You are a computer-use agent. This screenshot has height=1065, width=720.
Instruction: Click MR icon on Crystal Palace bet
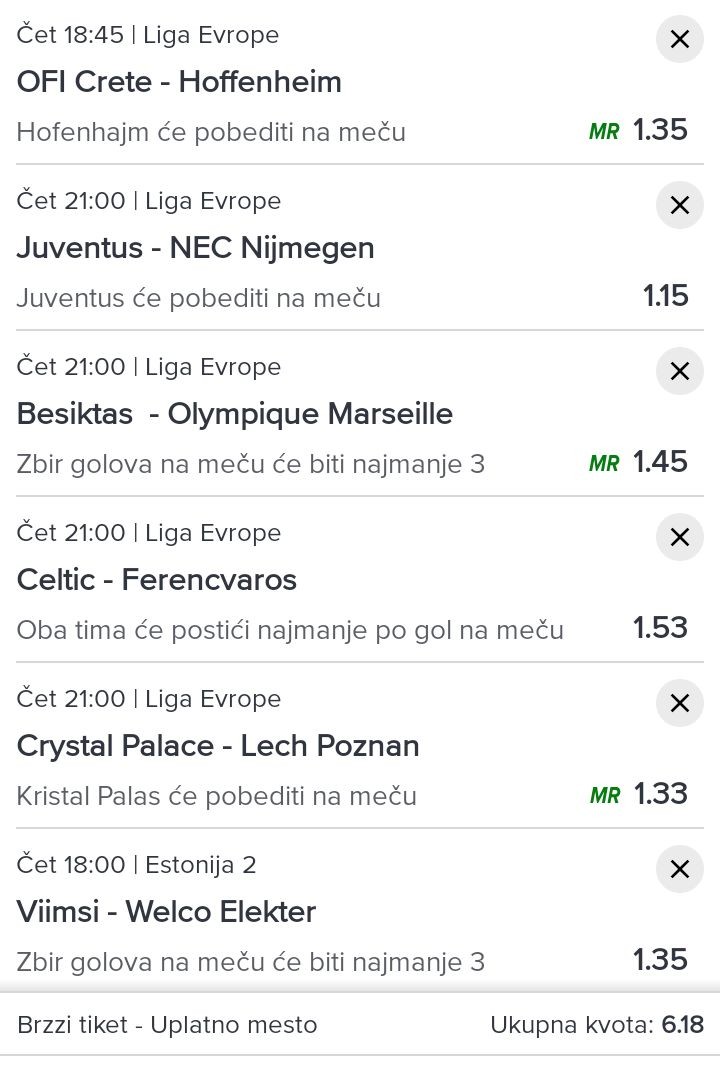tap(605, 795)
